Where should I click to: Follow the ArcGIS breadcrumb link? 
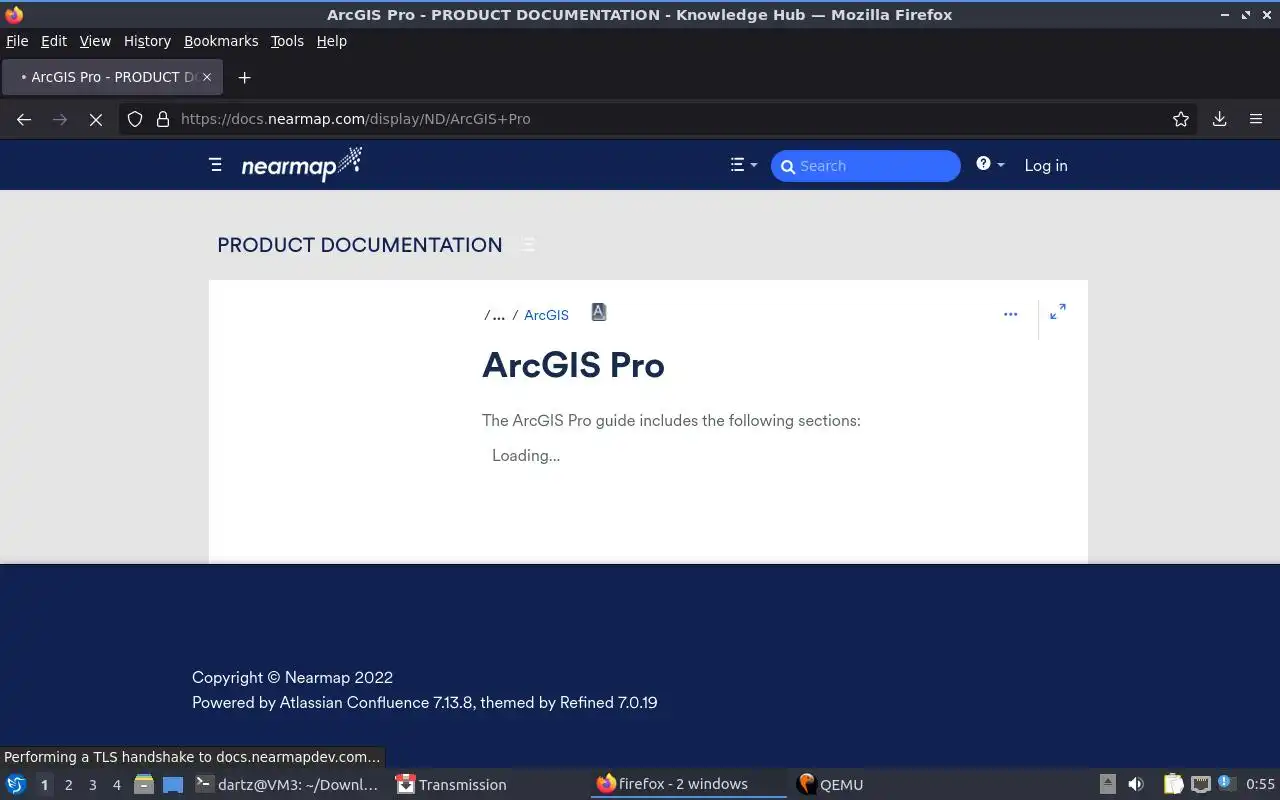pyautogui.click(x=546, y=315)
